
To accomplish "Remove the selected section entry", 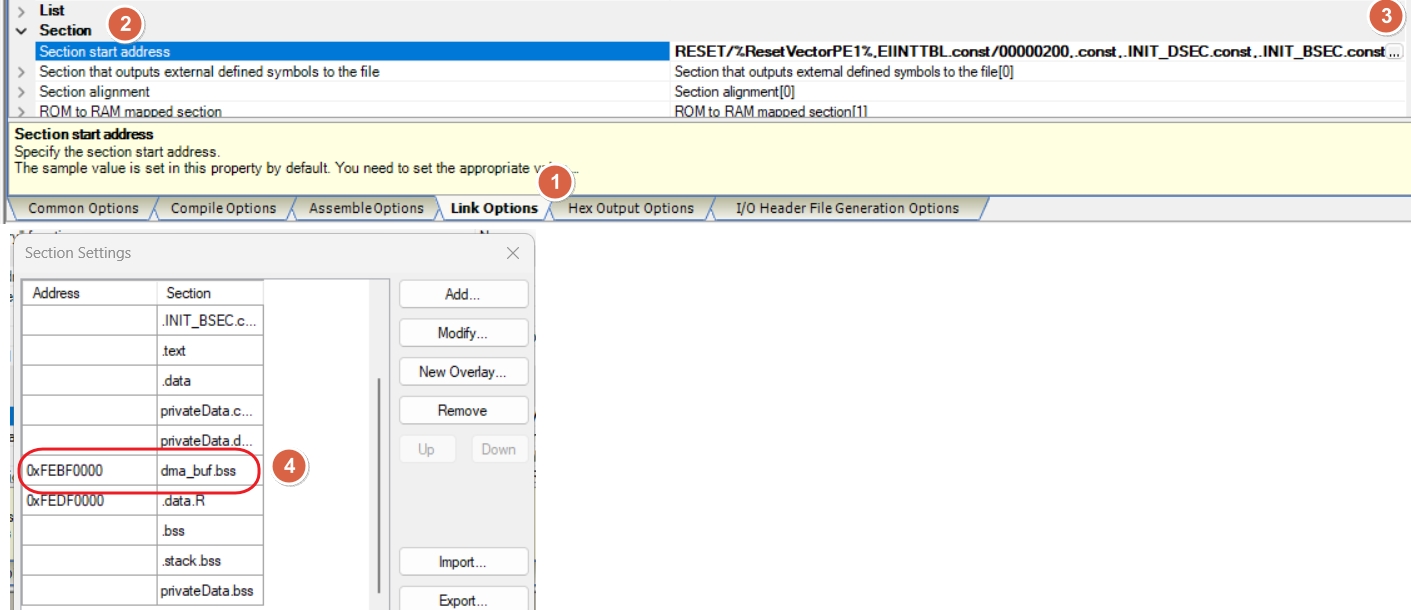I will (463, 411).
